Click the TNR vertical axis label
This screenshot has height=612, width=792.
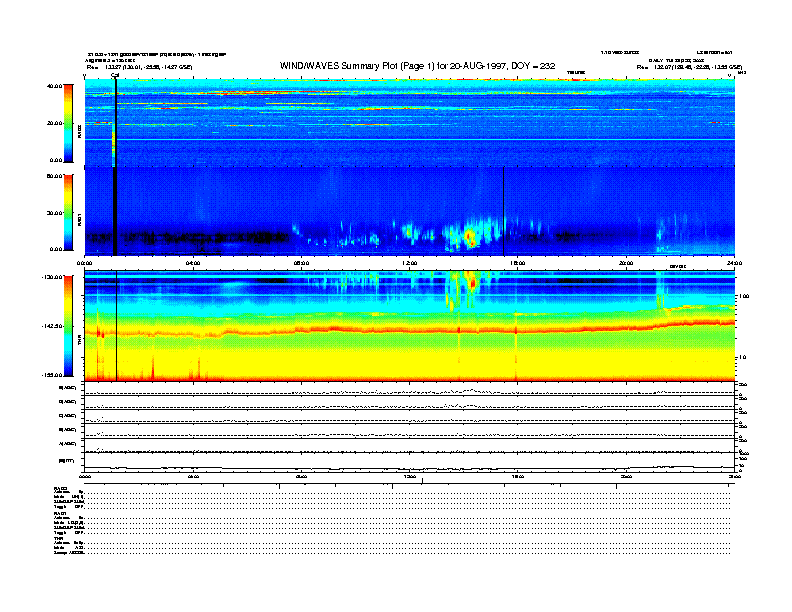click(79, 341)
